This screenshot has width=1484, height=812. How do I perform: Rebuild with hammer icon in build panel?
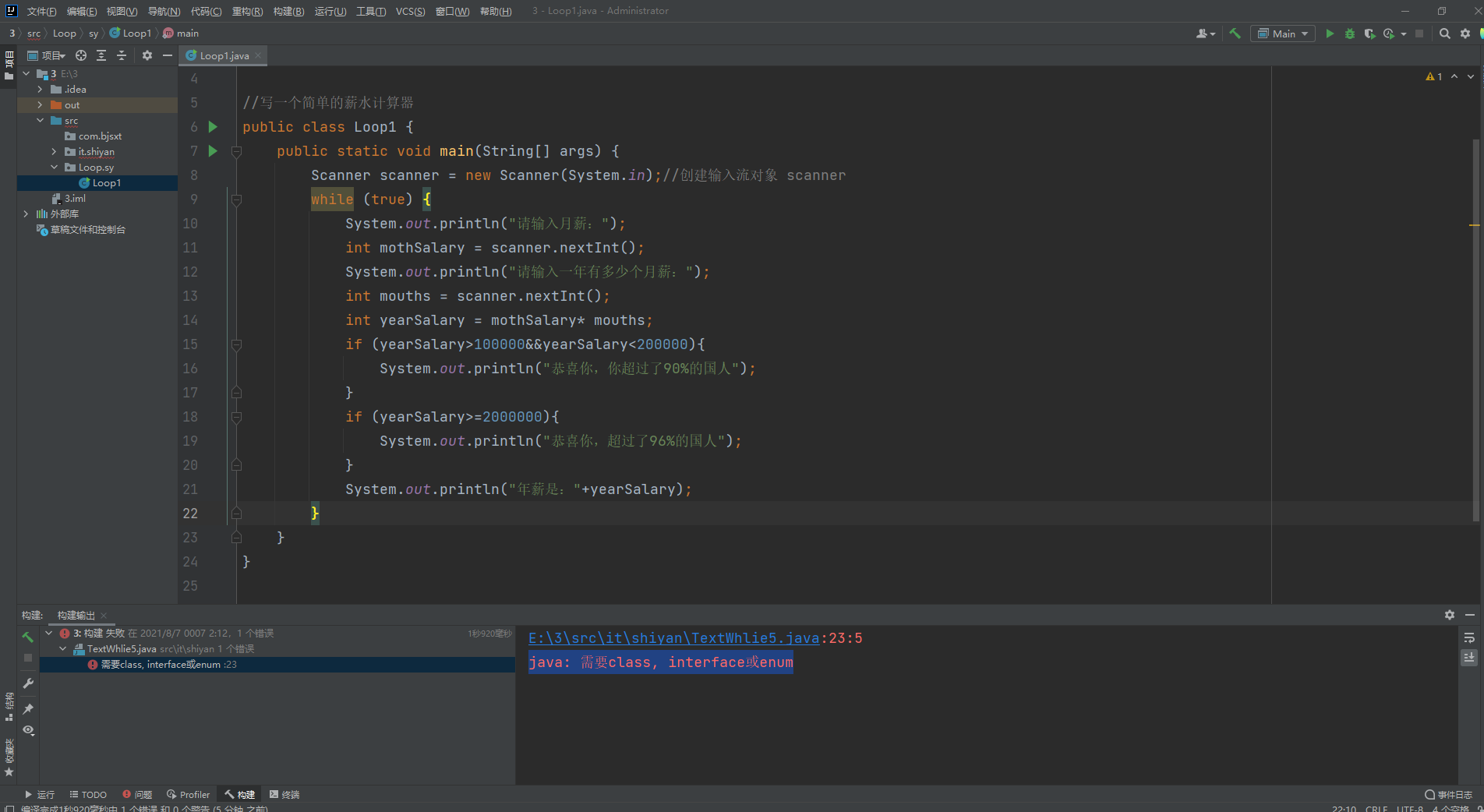tap(28, 637)
